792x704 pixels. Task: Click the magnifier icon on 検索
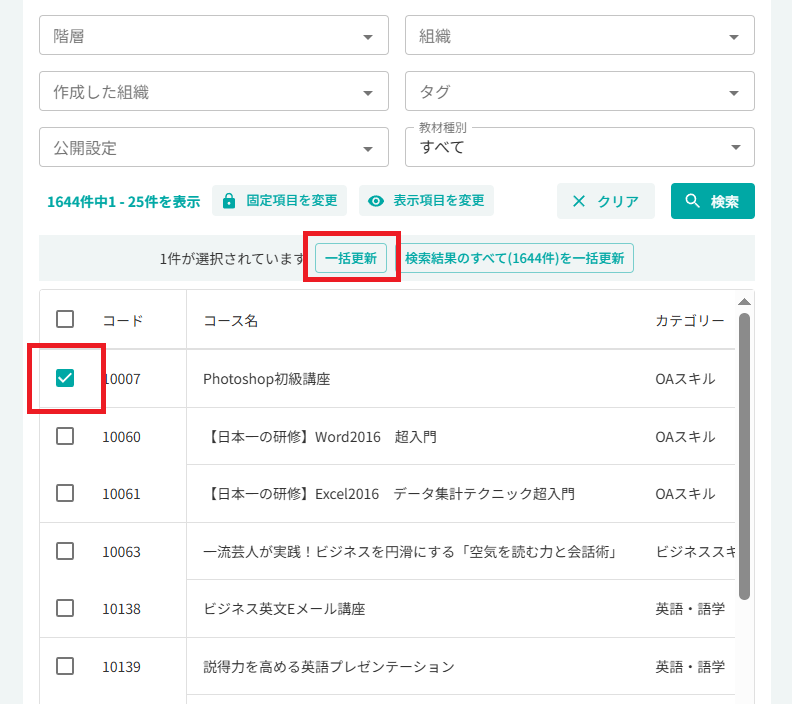click(x=692, y=200)
